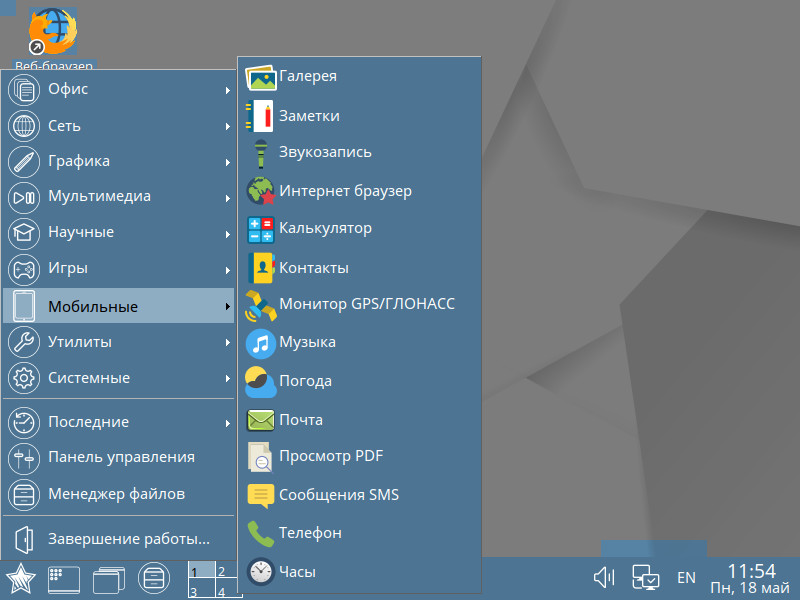Click the Игры gamepad icon
Viewport: 800px width, 600px height.
click(24, 269)
